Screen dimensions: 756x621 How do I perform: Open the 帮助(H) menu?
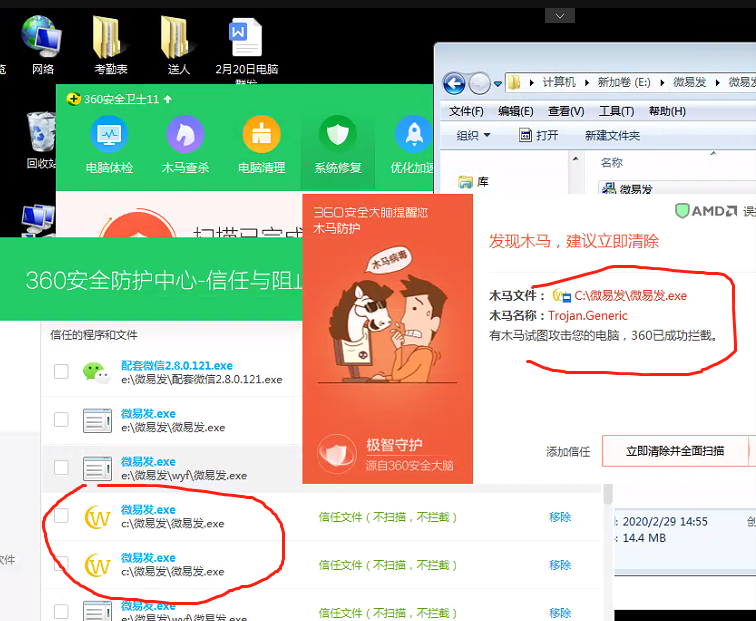pyautogui.click(x=667, y=111)
